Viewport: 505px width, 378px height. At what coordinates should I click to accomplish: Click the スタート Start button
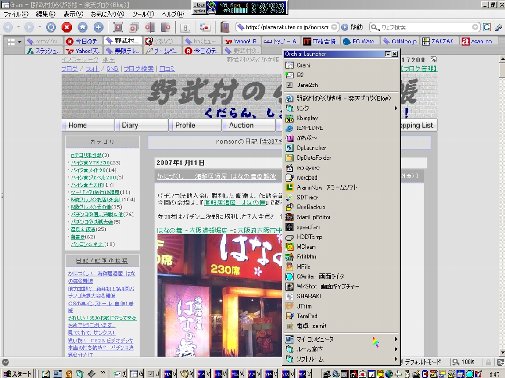coord(17,373)
